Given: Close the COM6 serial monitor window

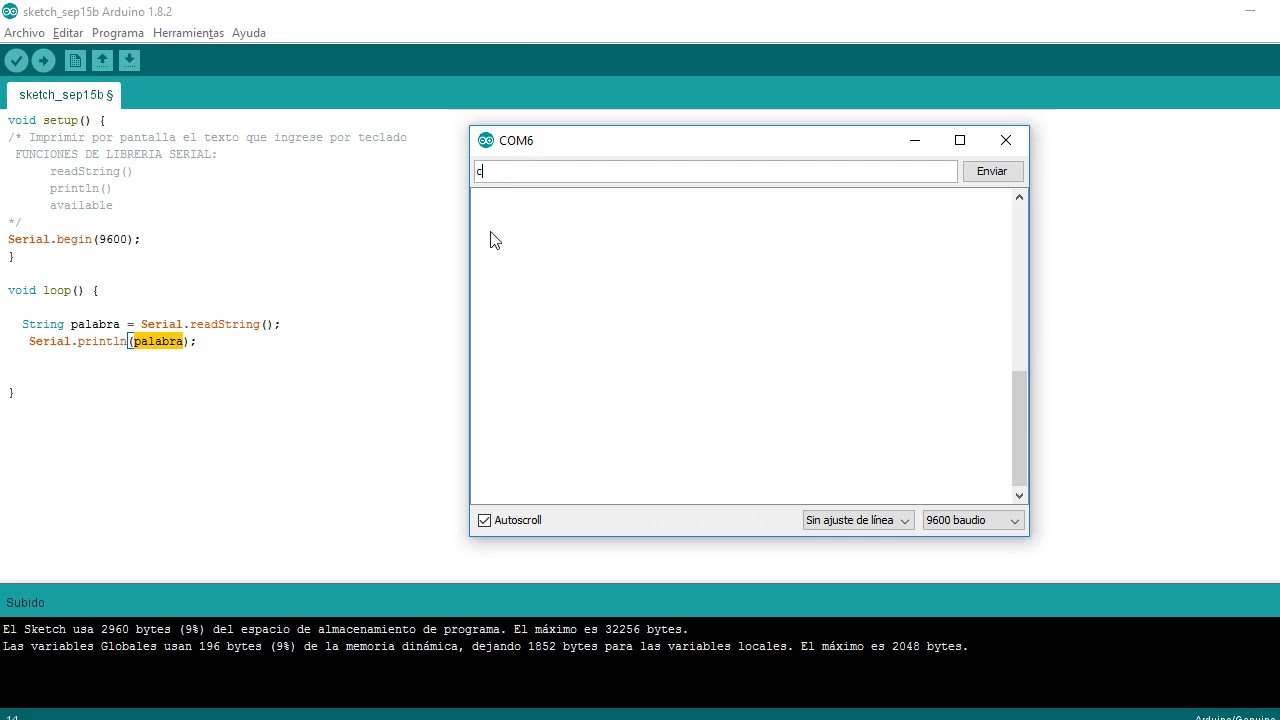Looking at the screenshot, I should tap(1006, 140).
